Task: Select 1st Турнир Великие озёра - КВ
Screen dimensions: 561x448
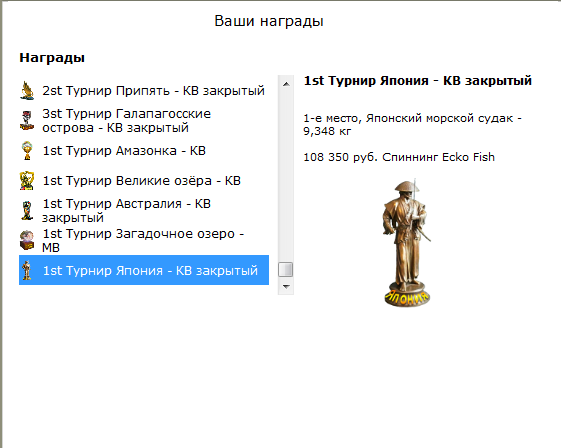Action: (x=144, y=181)
